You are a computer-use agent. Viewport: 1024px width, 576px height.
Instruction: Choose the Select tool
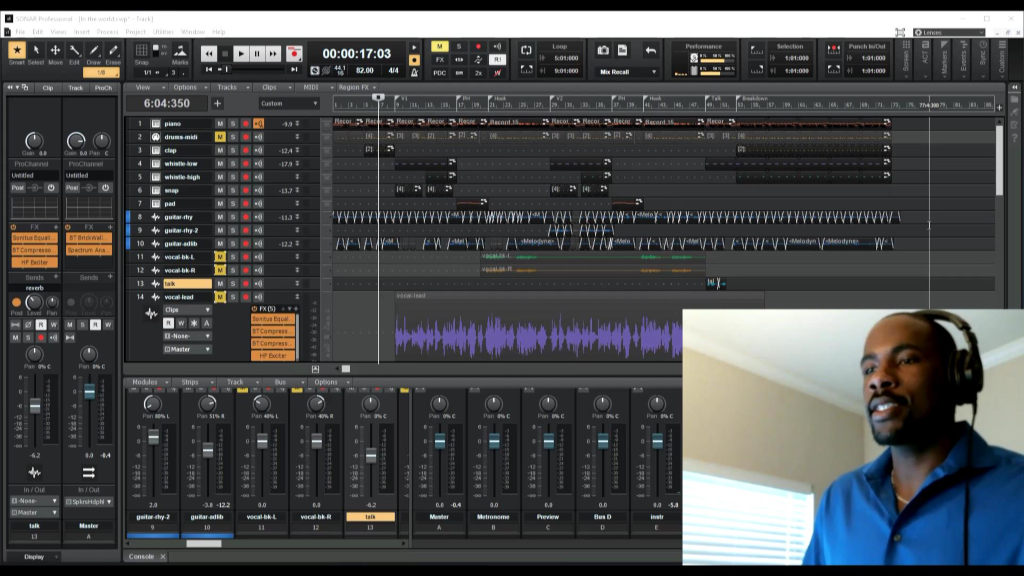coord(36,52)
